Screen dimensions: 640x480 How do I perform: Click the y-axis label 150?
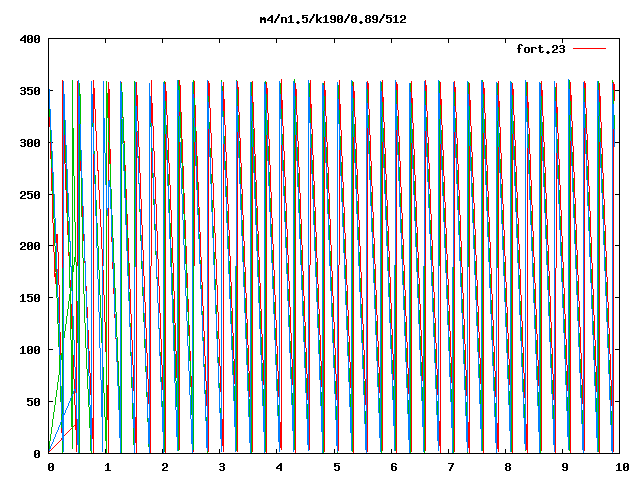(x=30, y=298)
